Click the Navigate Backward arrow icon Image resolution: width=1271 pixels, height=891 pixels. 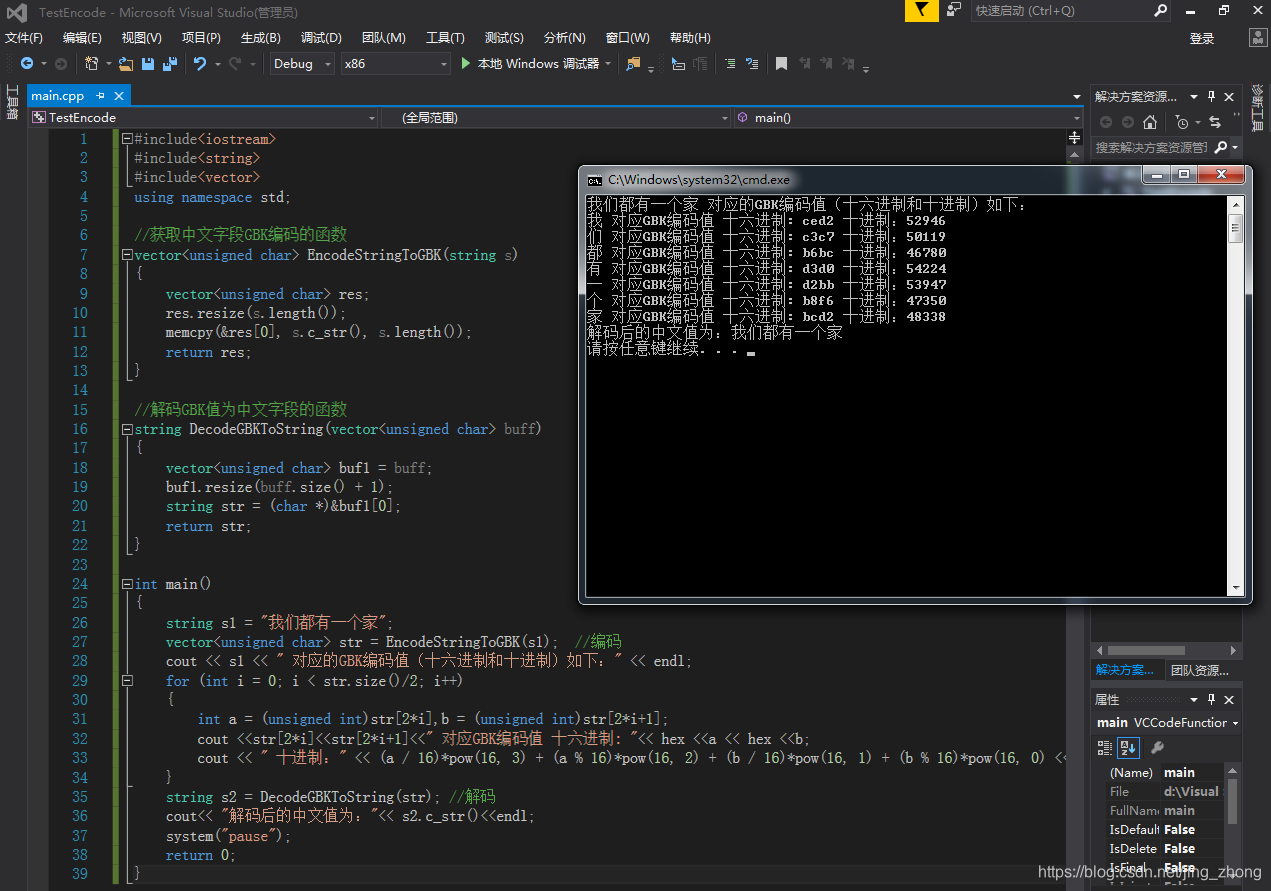pyautogui.click(x=27, y=63)
